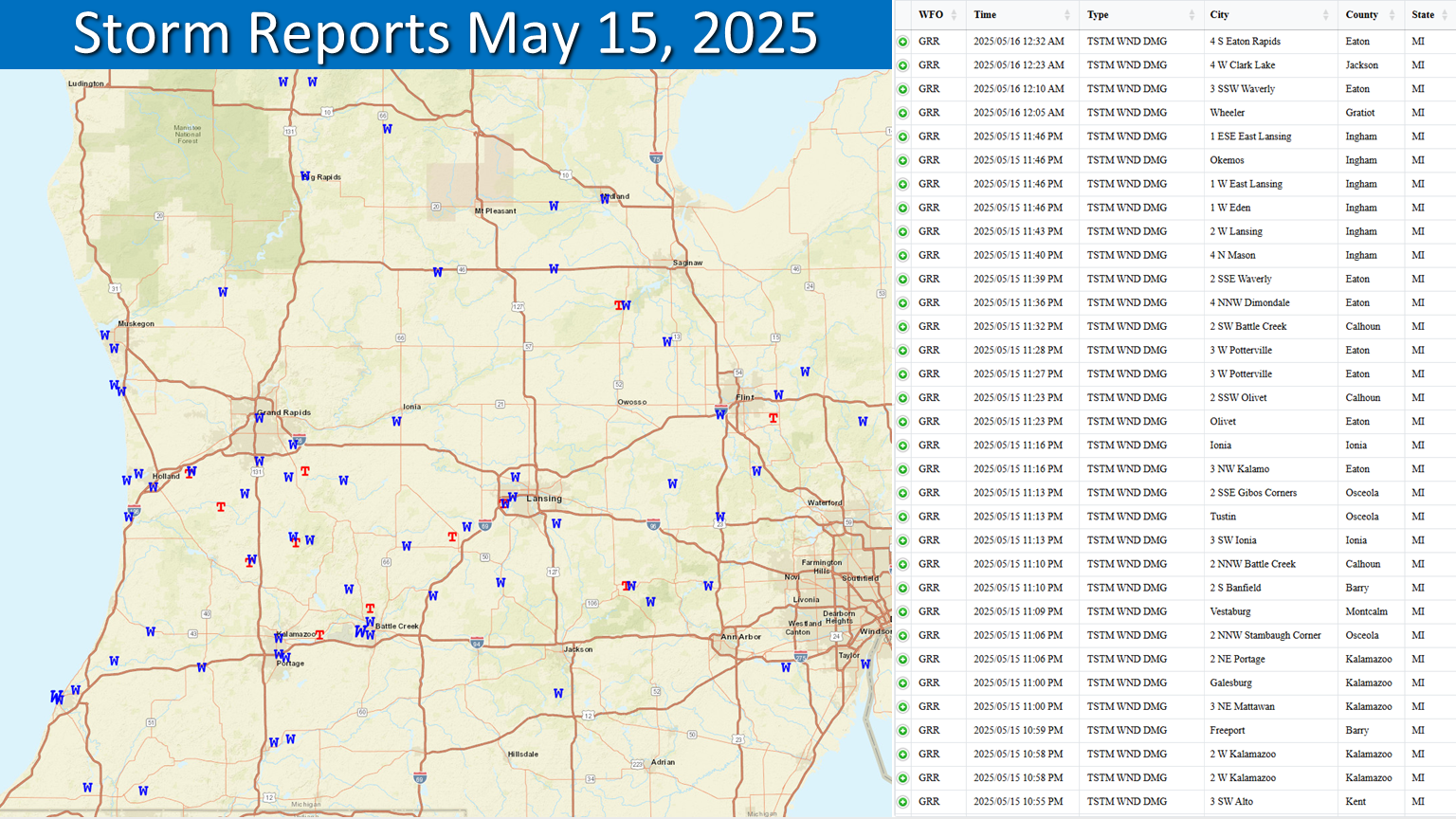This screenshot has height=819, width=1456.
Task: Expand the 3 SW Ionia row icon
Action: click(902, 540)
